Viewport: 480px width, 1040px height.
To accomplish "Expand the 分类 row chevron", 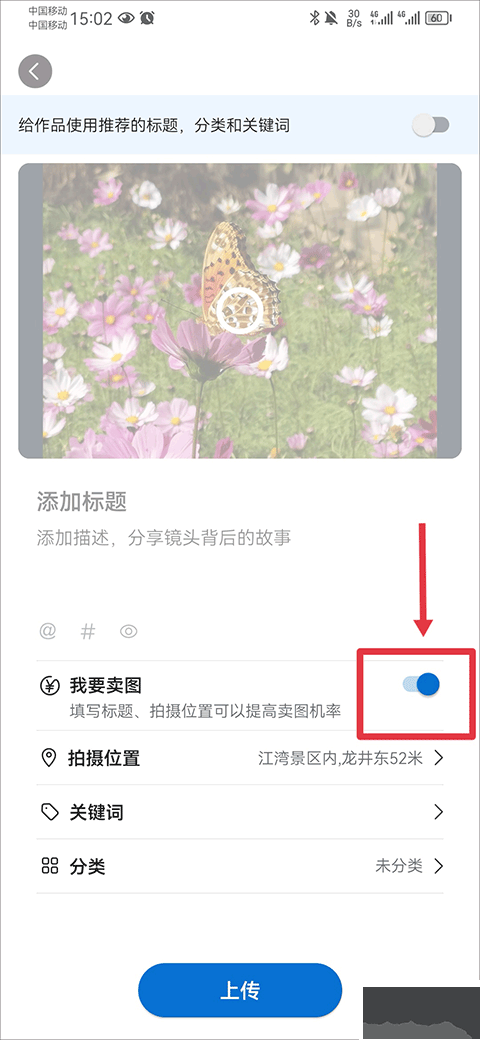I will (x=438, y=866).
